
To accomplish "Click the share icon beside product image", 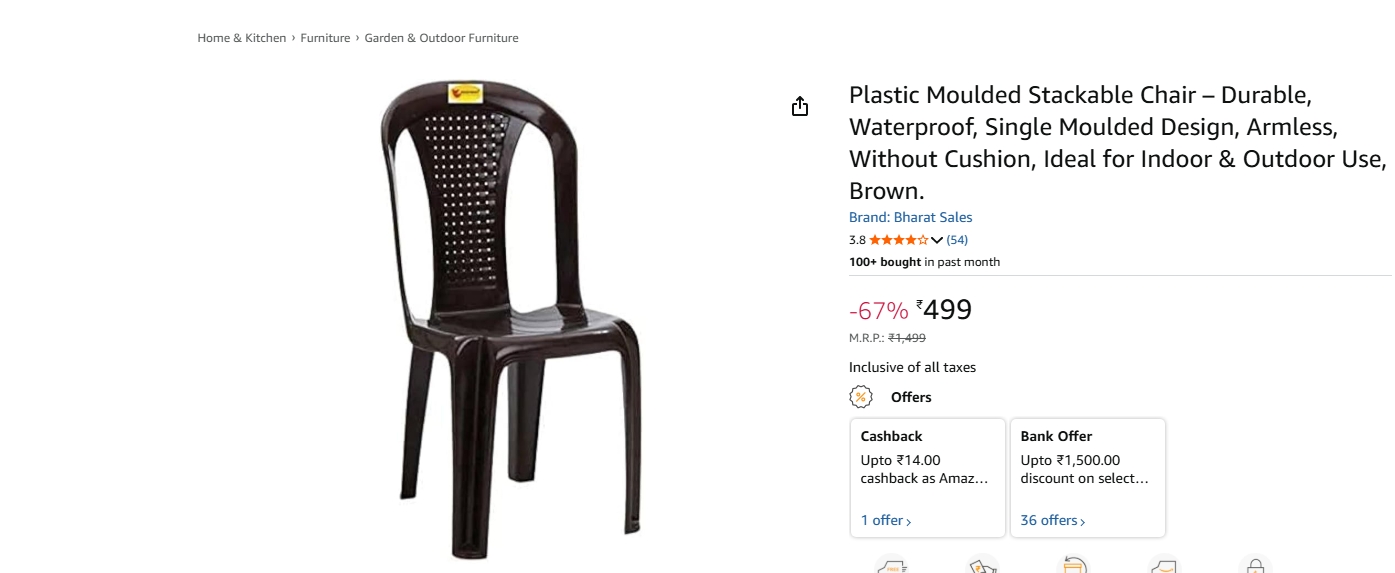I will (x=799, y=107).
